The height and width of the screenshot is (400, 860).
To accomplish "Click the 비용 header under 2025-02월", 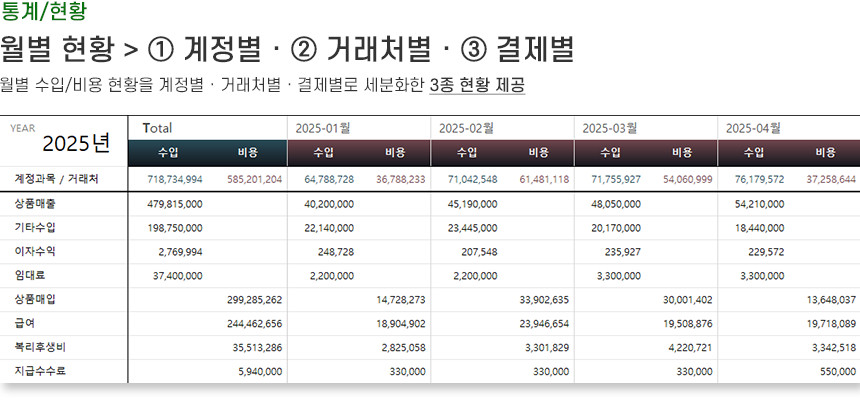I will coord(538,153).
